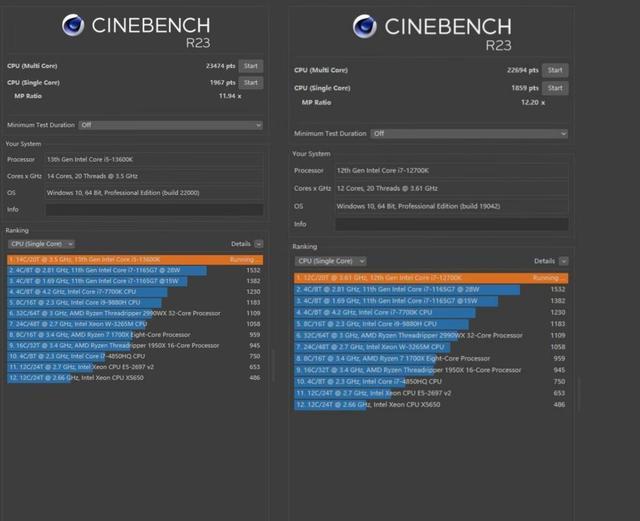Open Minimum Test Duration dropdown in right window
This screenshot has width=640, height=521.
tap(469, 134)
